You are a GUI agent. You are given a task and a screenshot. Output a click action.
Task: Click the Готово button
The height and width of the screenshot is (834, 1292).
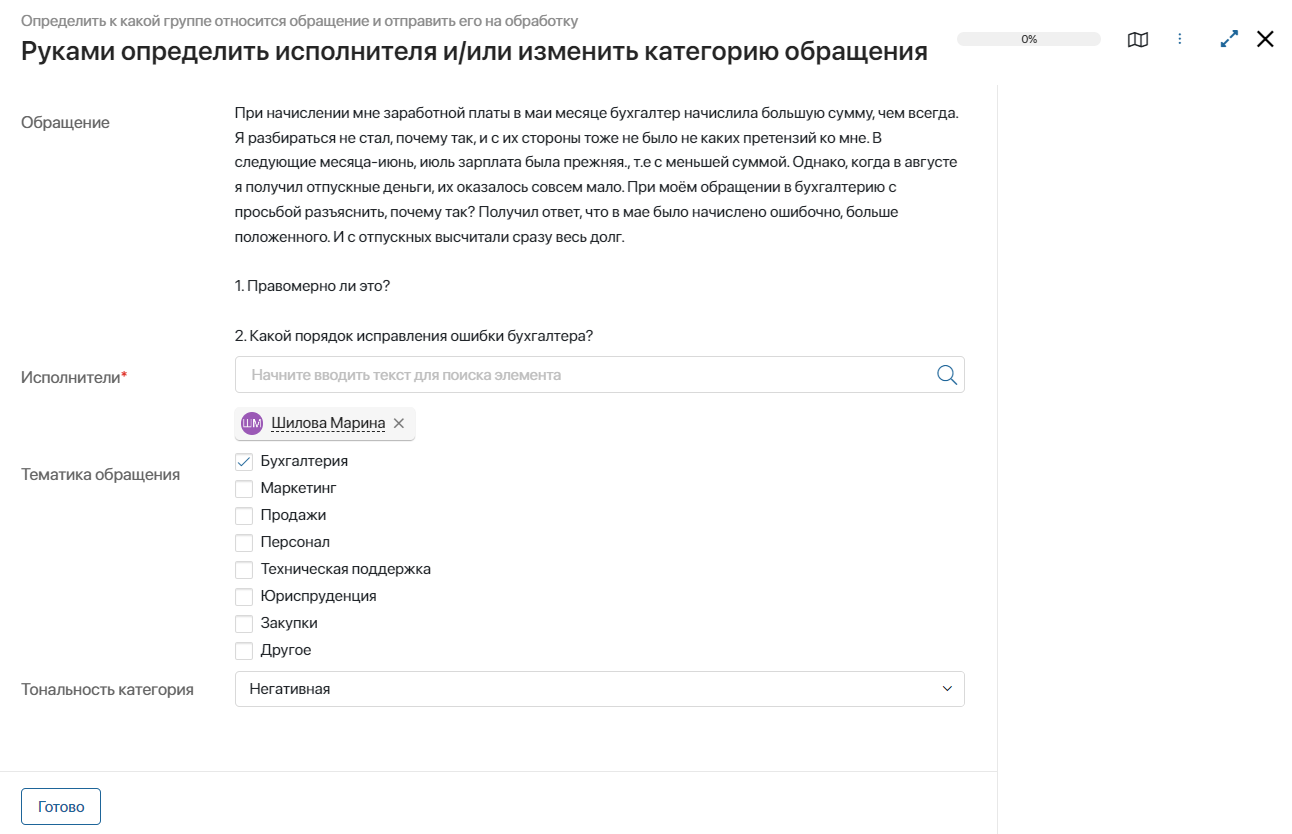[60, 806]
